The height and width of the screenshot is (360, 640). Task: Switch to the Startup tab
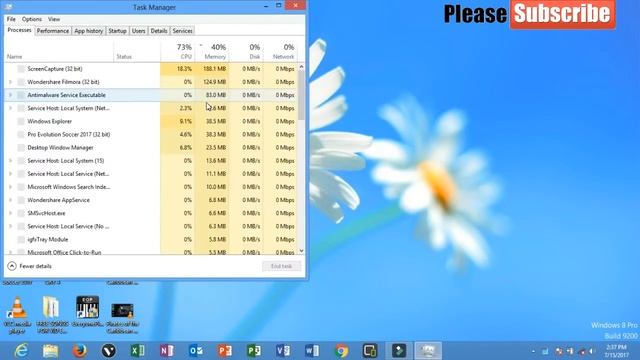118,31
